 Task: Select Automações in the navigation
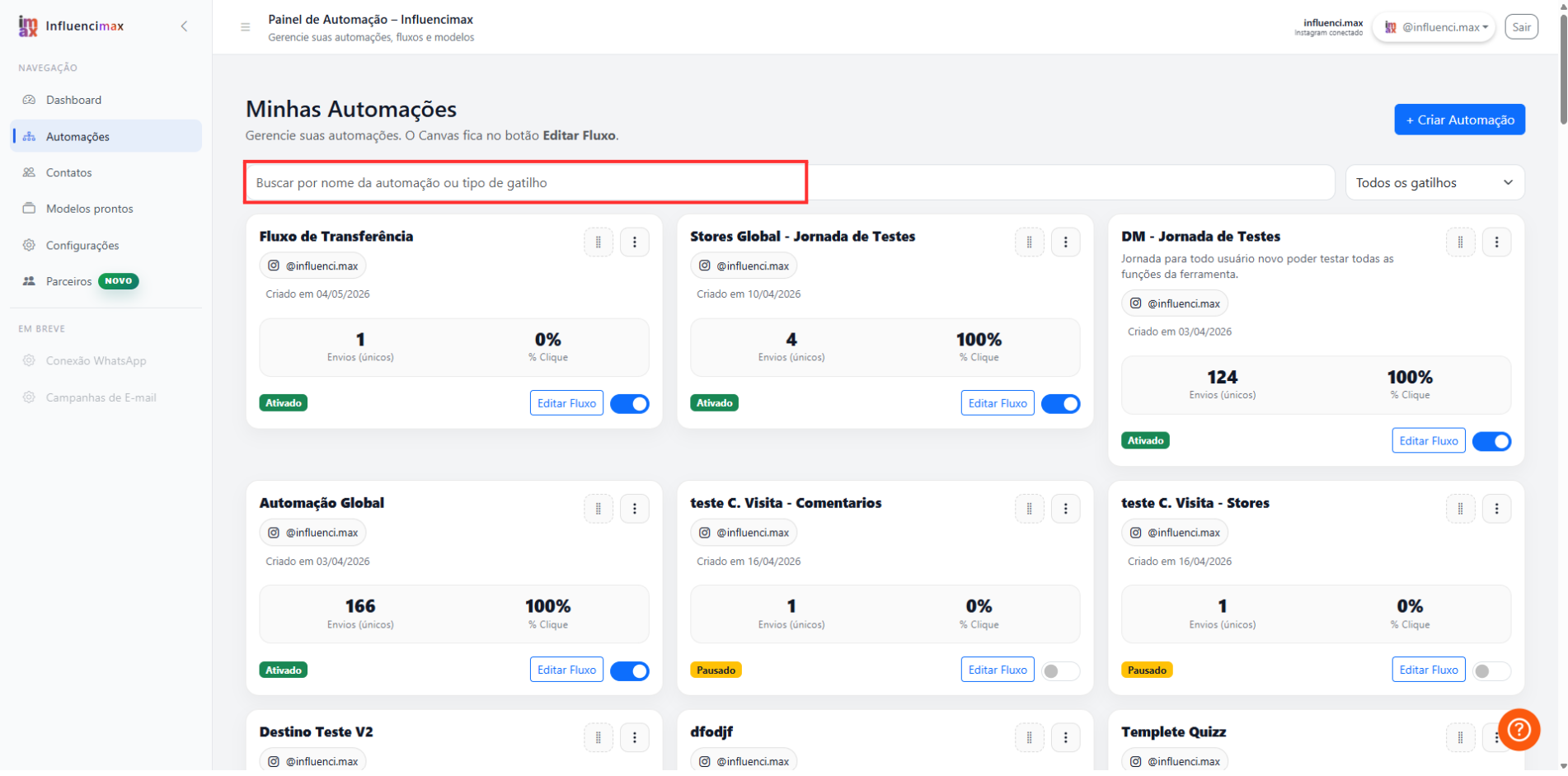106,137
